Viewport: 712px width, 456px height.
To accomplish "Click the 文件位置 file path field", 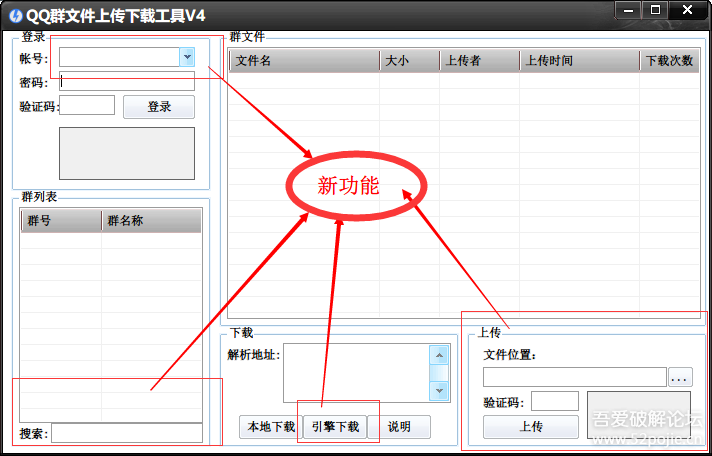I will point(575,377).
